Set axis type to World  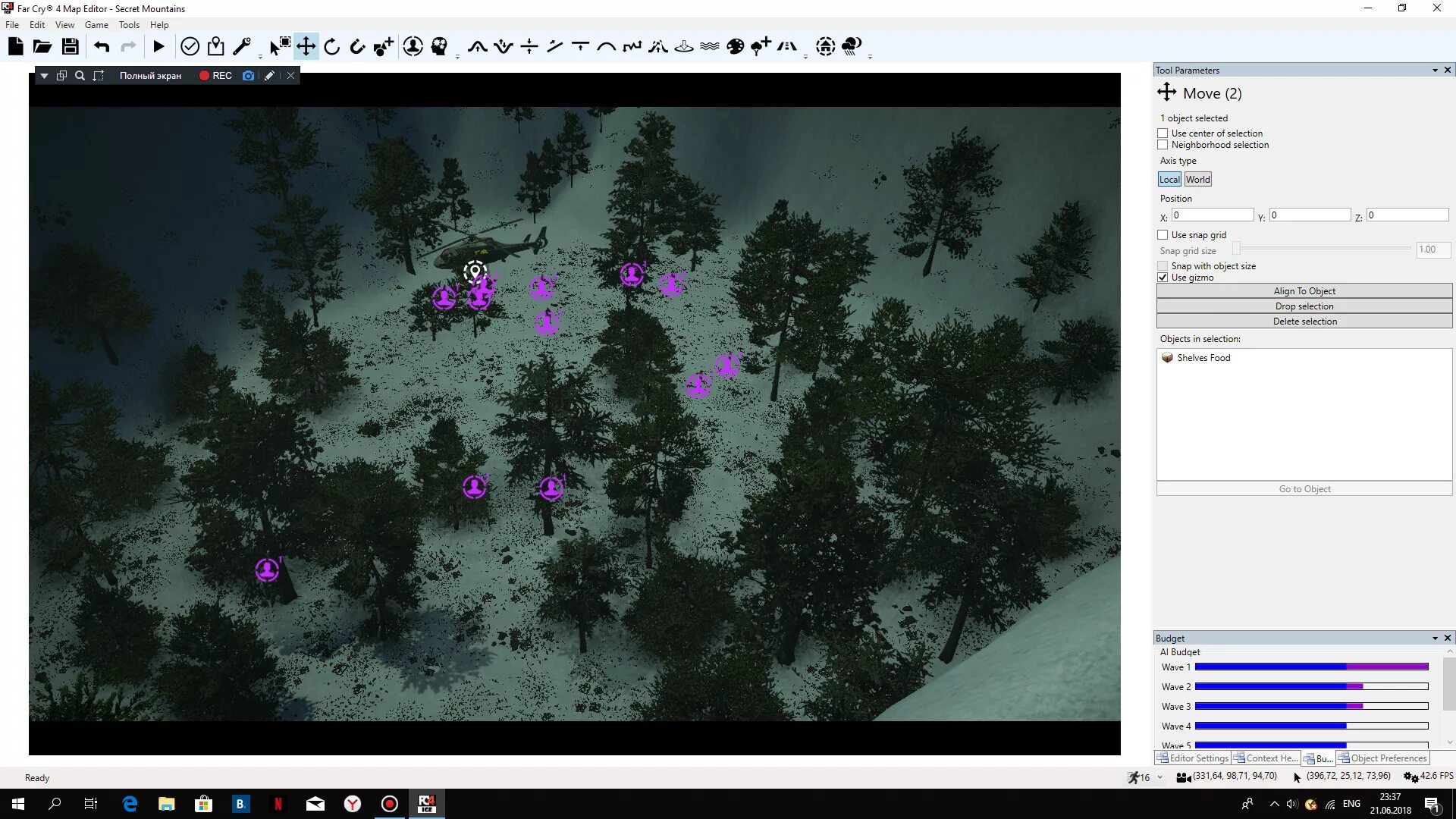(1198, 180)
